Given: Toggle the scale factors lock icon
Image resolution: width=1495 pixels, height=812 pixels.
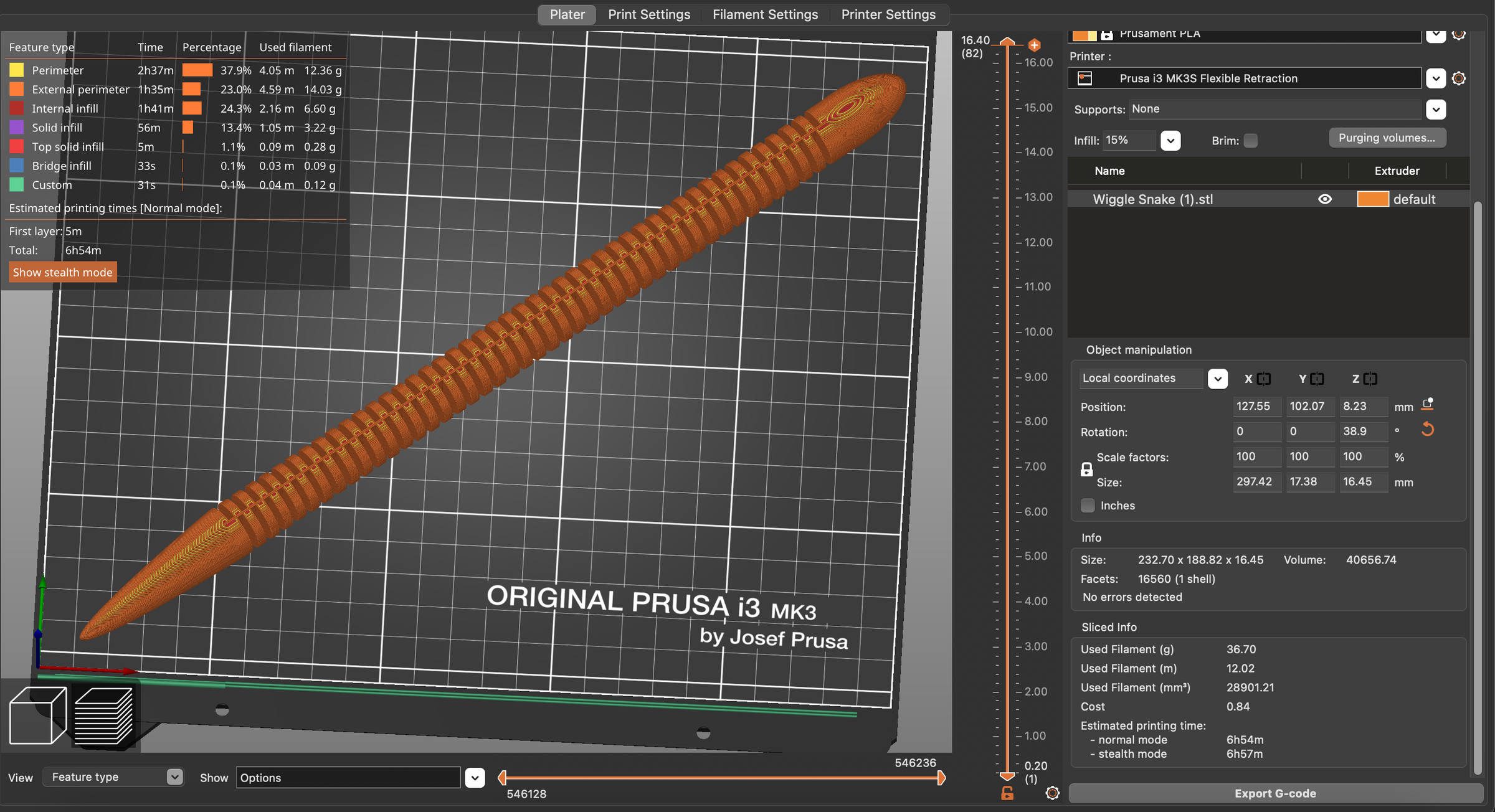Looking at the screenshot, I should 1086,470.
